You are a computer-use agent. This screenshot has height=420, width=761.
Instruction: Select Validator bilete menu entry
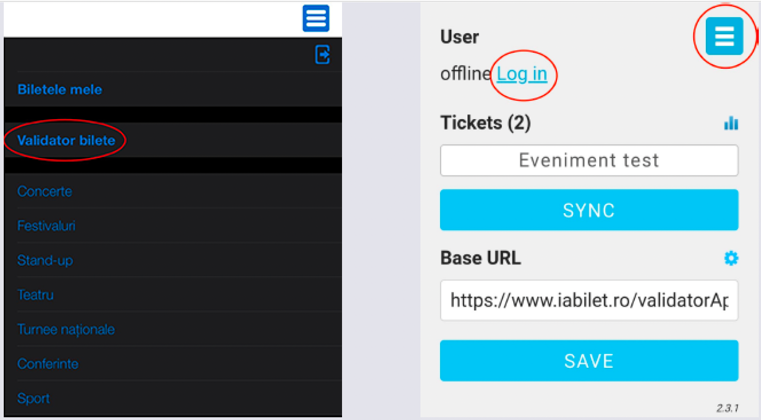(66, 141)
